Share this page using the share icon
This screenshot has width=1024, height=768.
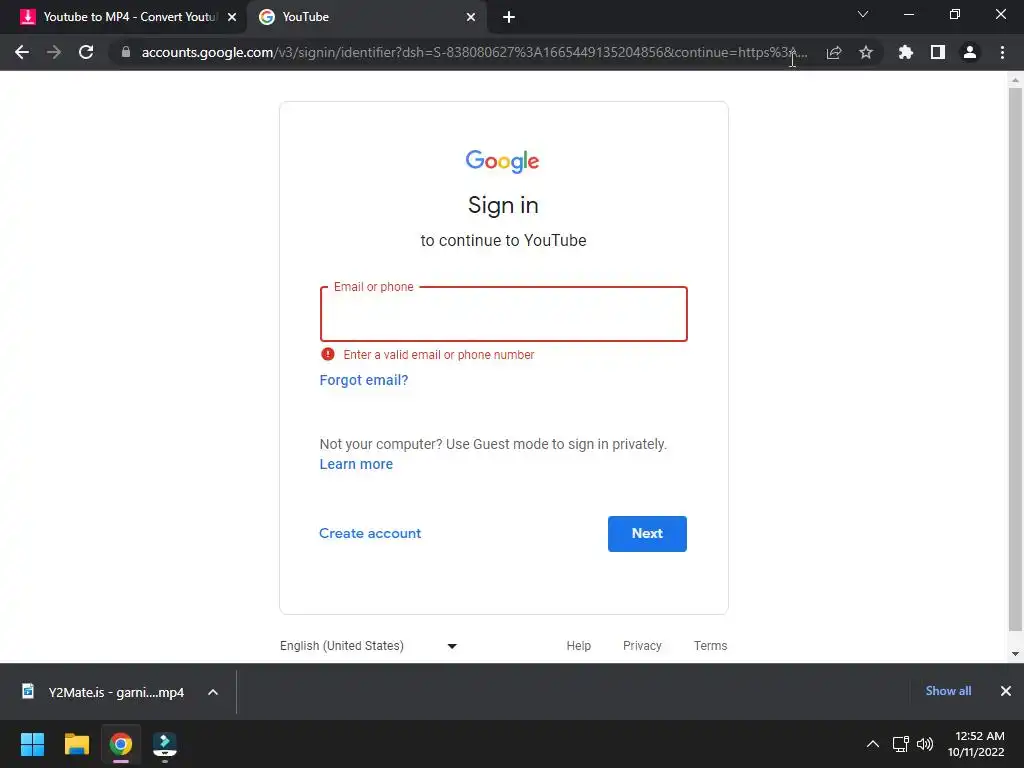pyautogui.click(x=833, y=52)
